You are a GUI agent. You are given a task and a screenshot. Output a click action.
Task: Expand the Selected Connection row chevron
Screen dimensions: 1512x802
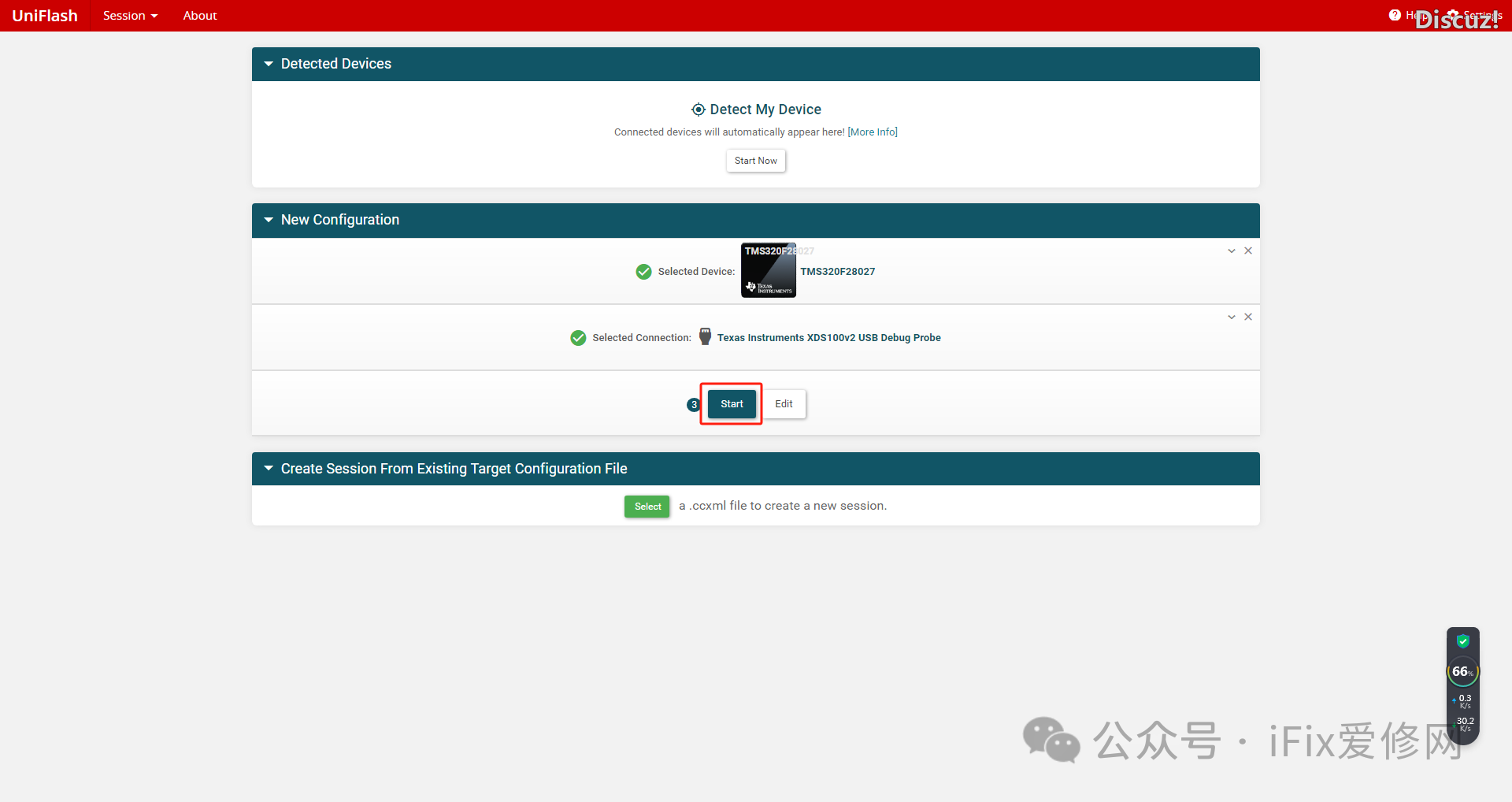(1232, 317)
